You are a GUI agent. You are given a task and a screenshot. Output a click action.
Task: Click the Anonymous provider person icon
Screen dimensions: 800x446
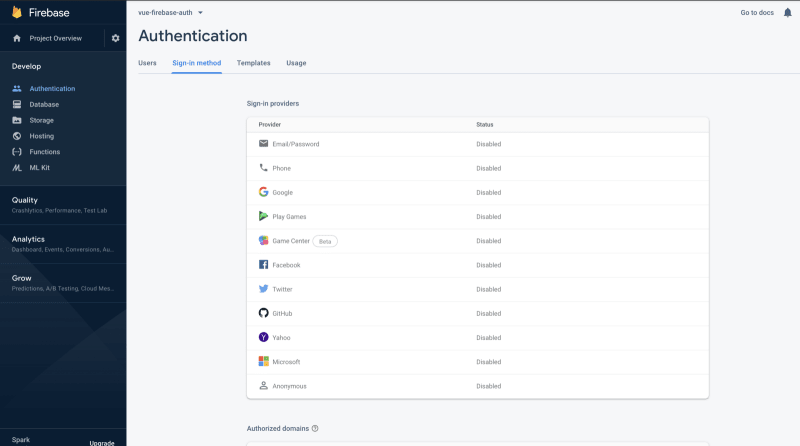tap(263, 386)
